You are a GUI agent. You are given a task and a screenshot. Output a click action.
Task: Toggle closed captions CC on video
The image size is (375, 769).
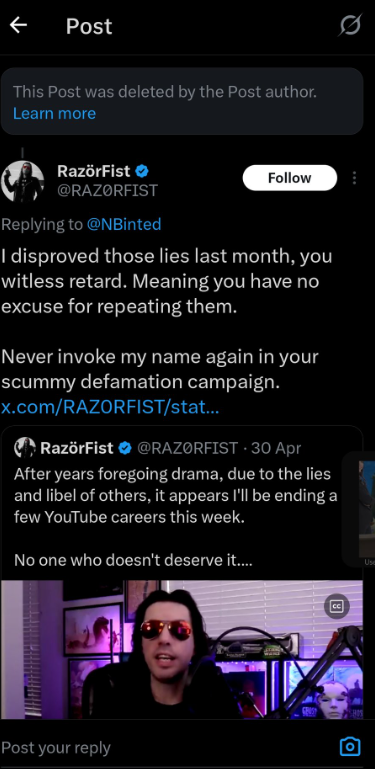[x=337, y=607]
